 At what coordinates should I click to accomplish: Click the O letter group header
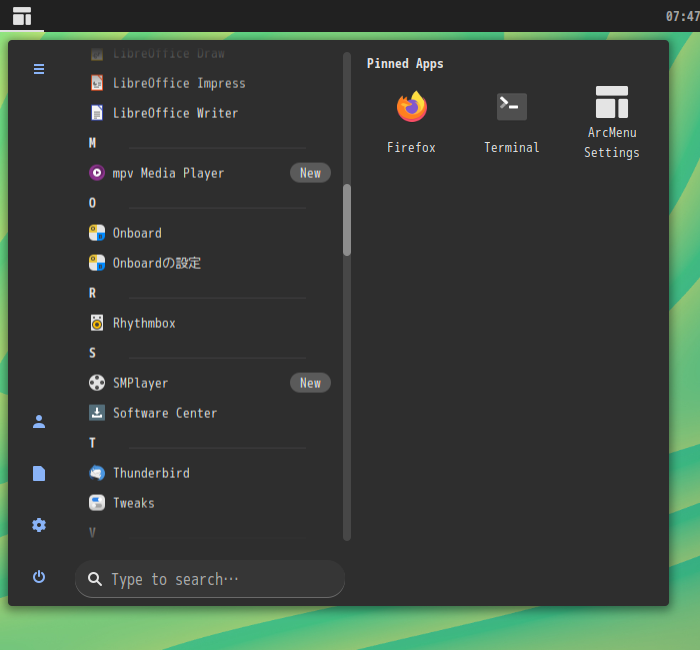92,203
